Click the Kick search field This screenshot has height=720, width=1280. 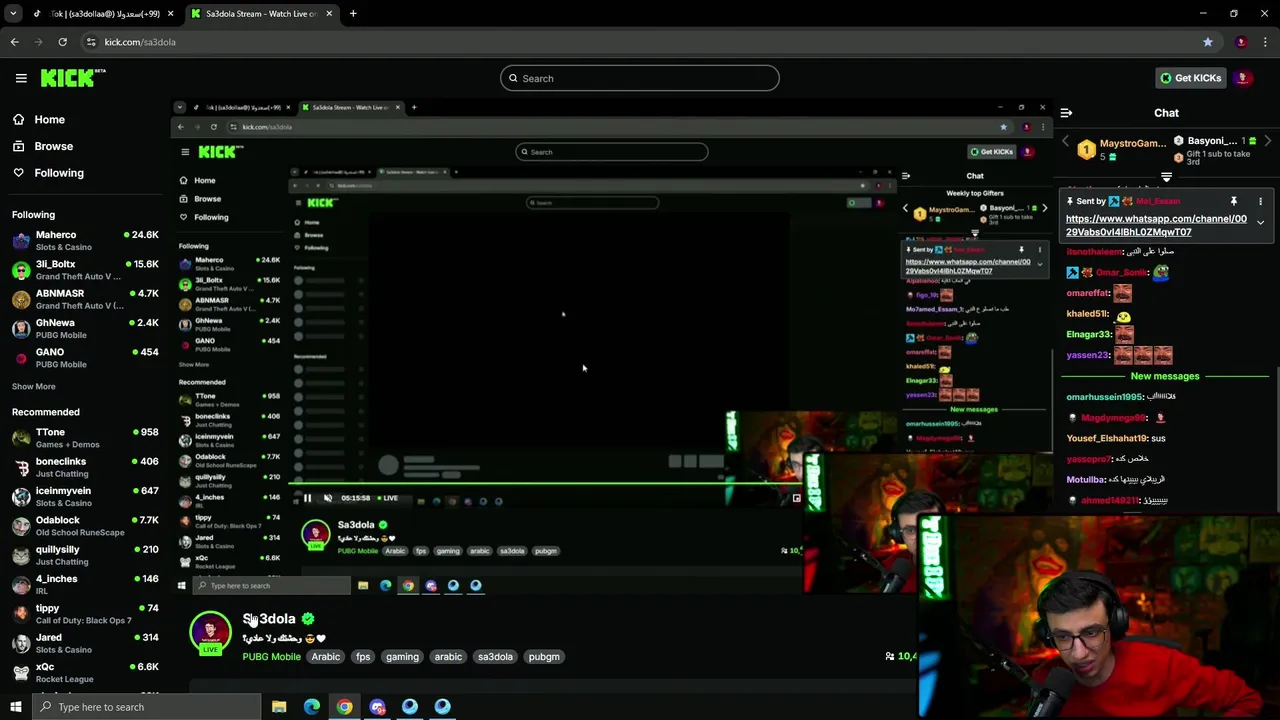click(640, 78)
